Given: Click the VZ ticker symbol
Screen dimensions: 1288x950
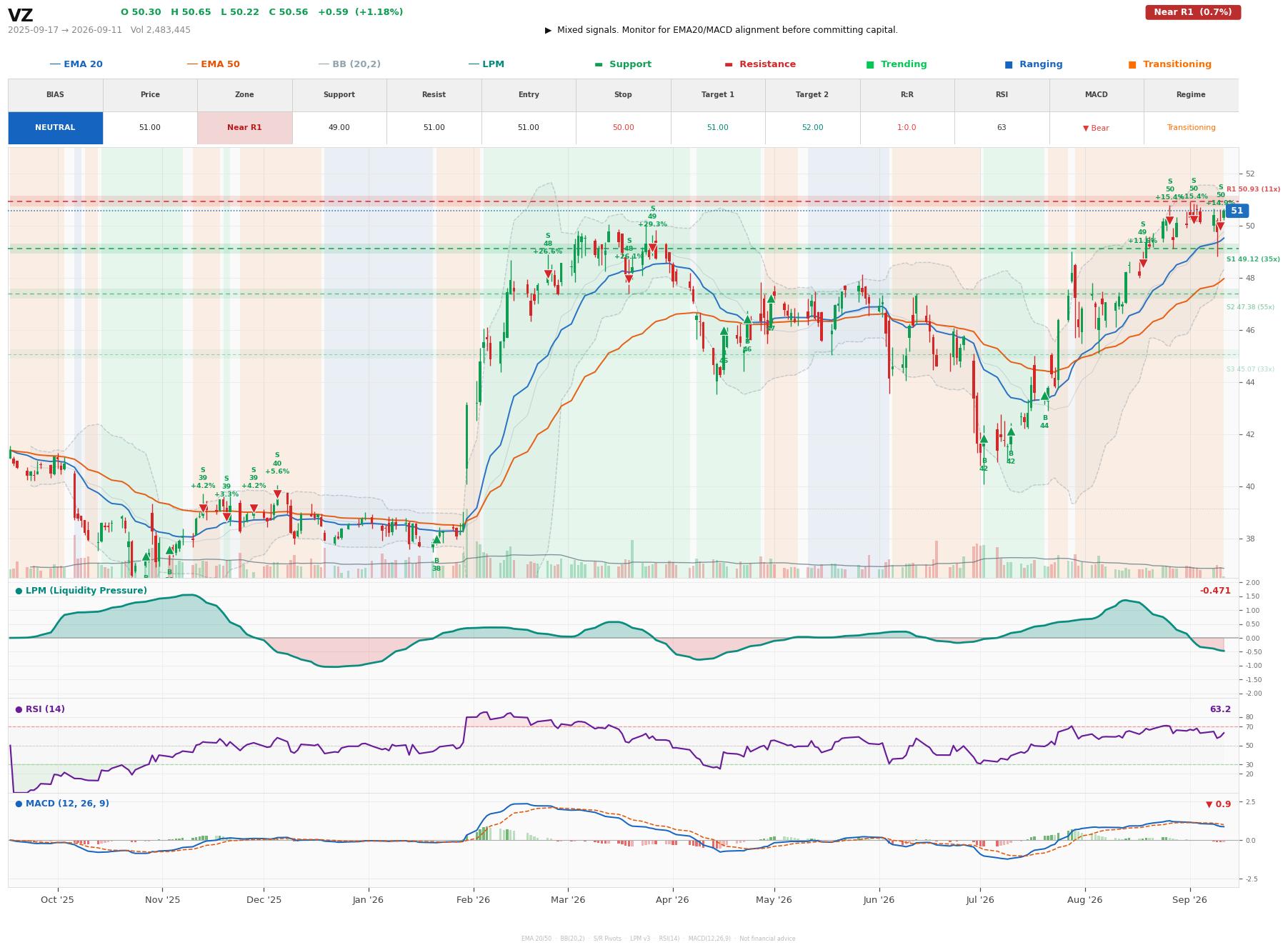Looking at the screenshot, I should [21, 16].
